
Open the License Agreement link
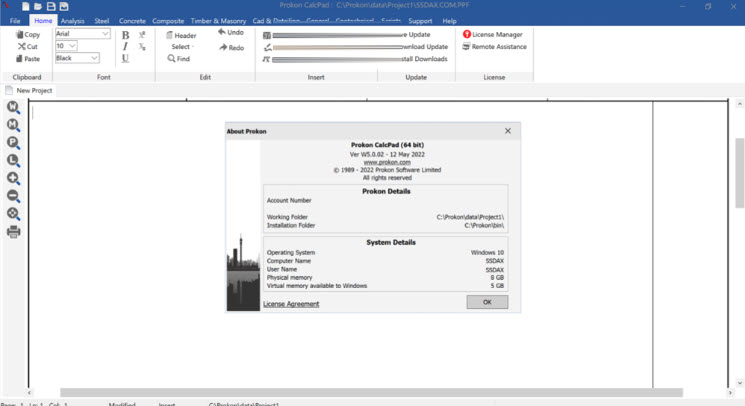coord(291,304)
